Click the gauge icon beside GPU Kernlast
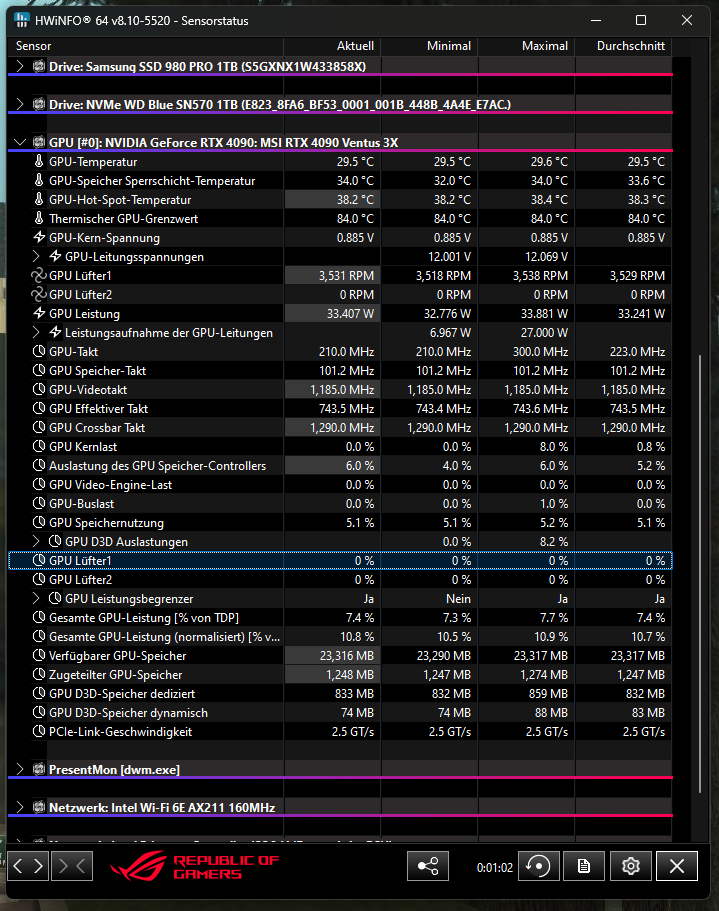Image resolution: width=719 pixels, height=911 pixels. pyautogui.click(x=39, y=446)
